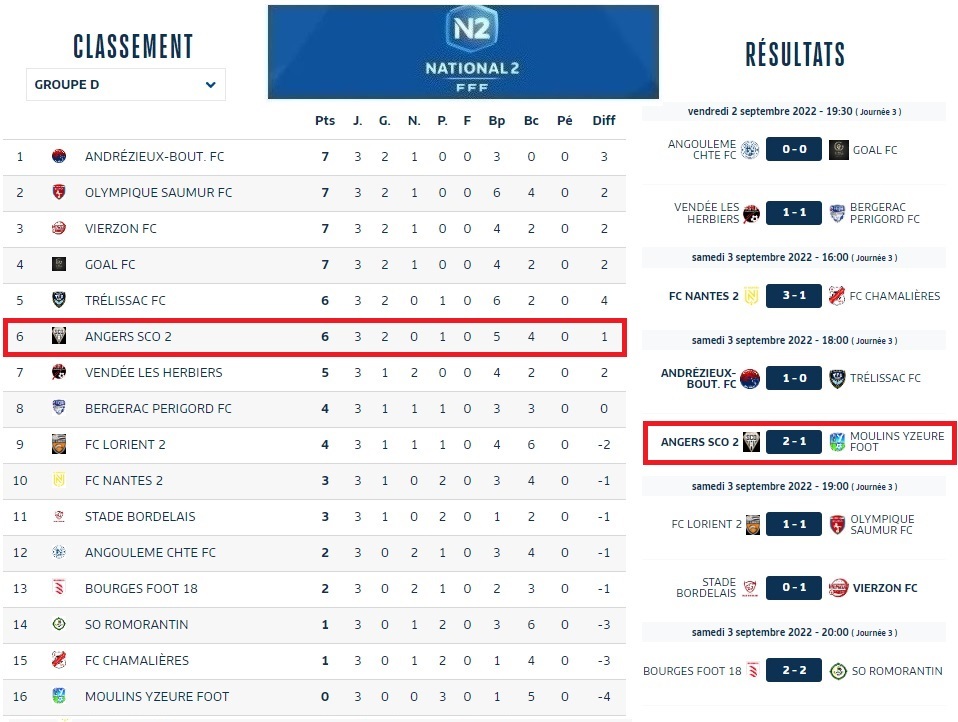Open the GROUPE D dropdown
Viewport: 958px width, 722px height.
[x=125, y=85]
